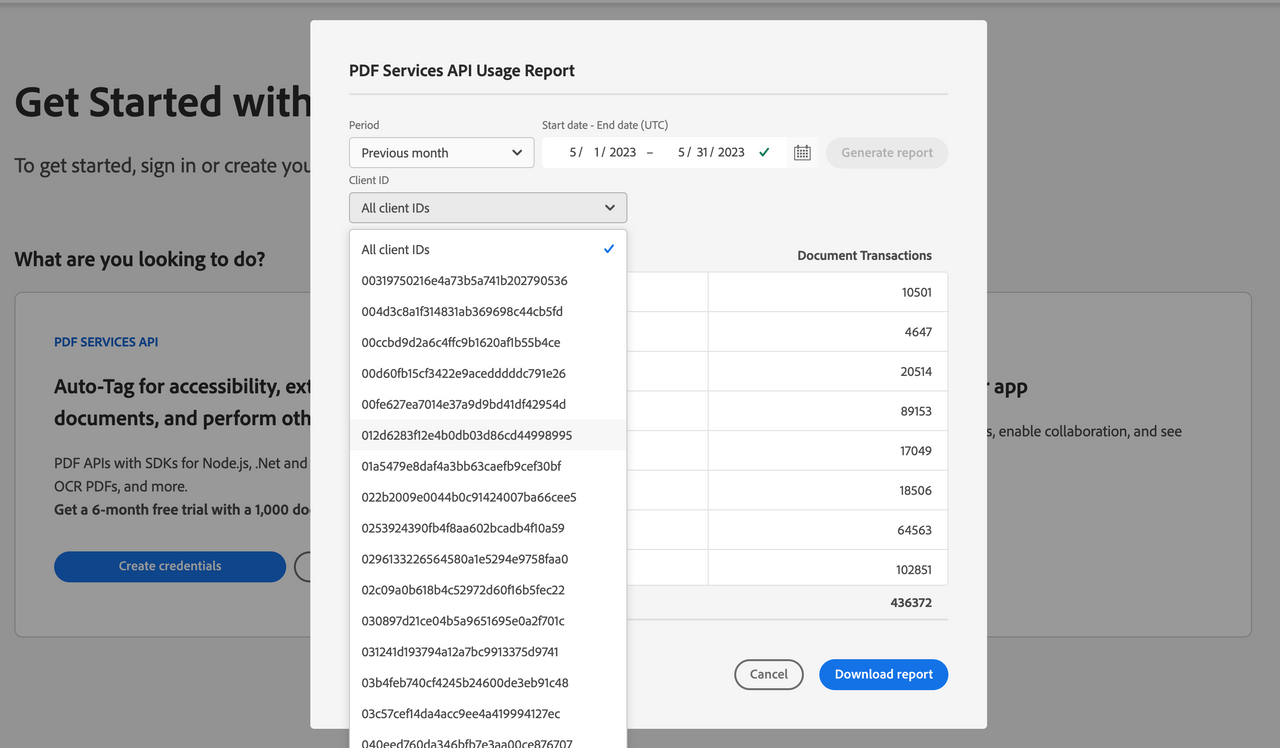Click the 102851 transactions cell
The height and width of the screenshot is (748, 1280).
click(x=828, y=569)
